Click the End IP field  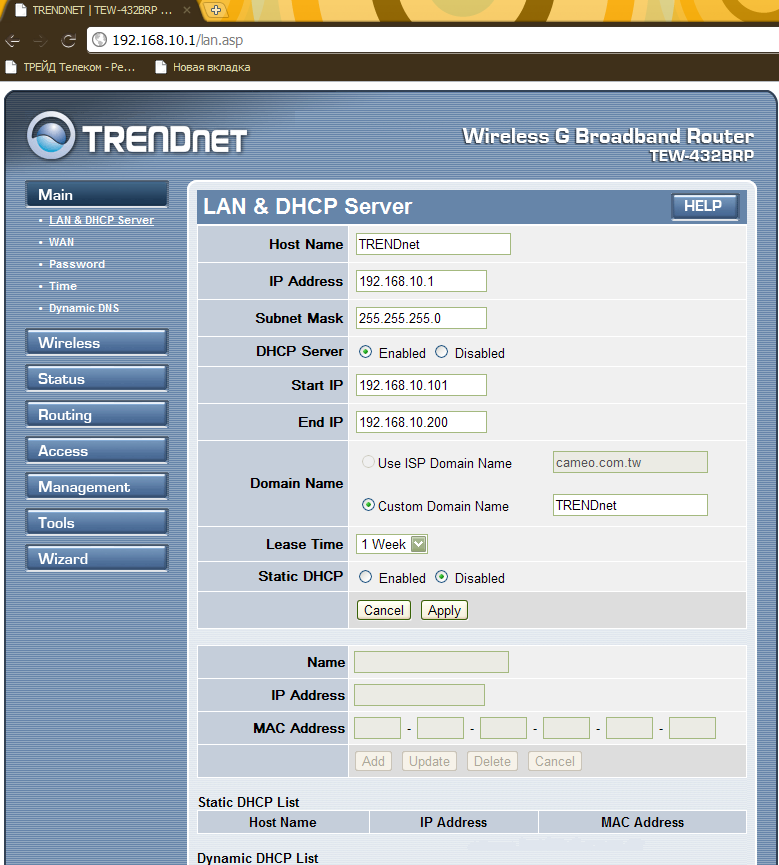tap(421, 422)
